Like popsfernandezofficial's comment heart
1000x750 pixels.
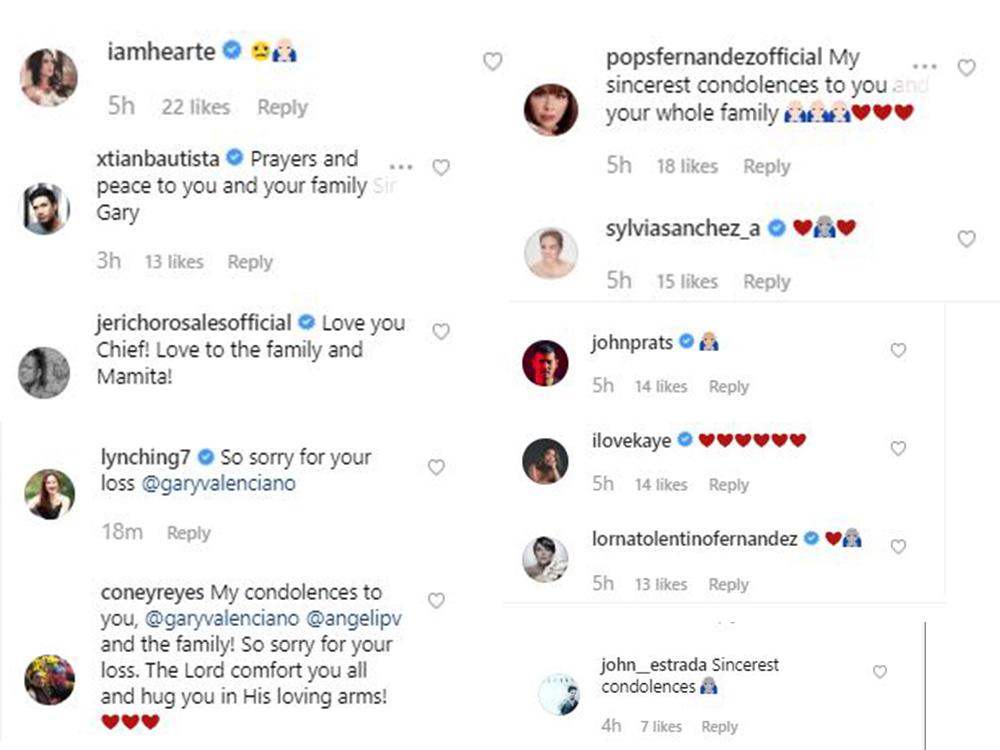(x=966, y=68)
